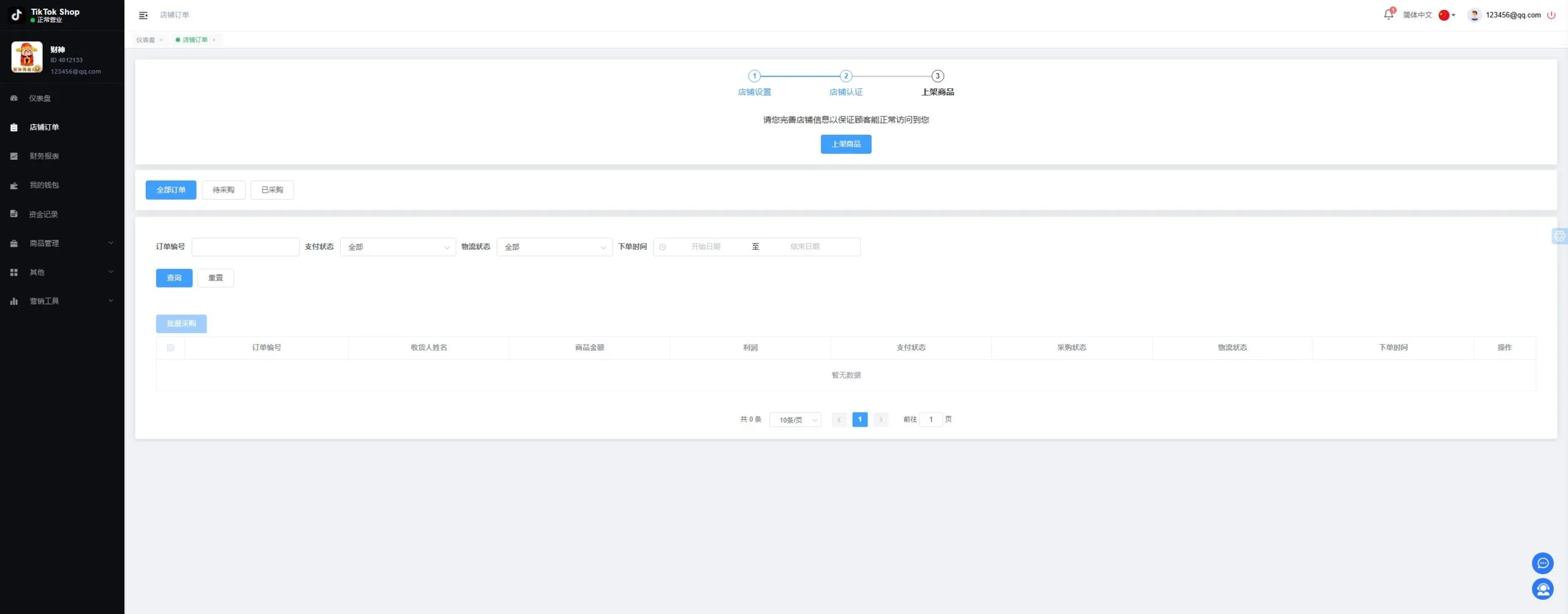The width and height of the screenshot is (1568, 614).
Task: Click the previous page arrow
Action: click(x=839, y=419)
